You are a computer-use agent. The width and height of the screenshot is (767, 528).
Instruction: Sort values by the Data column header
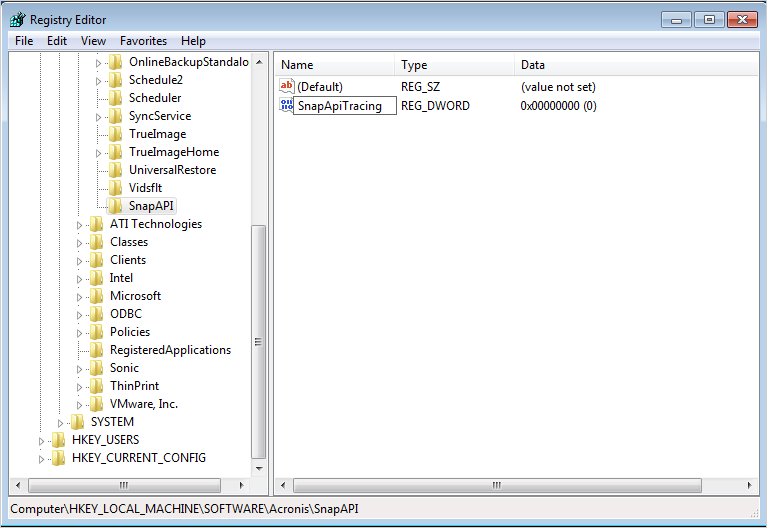(636, 65)
